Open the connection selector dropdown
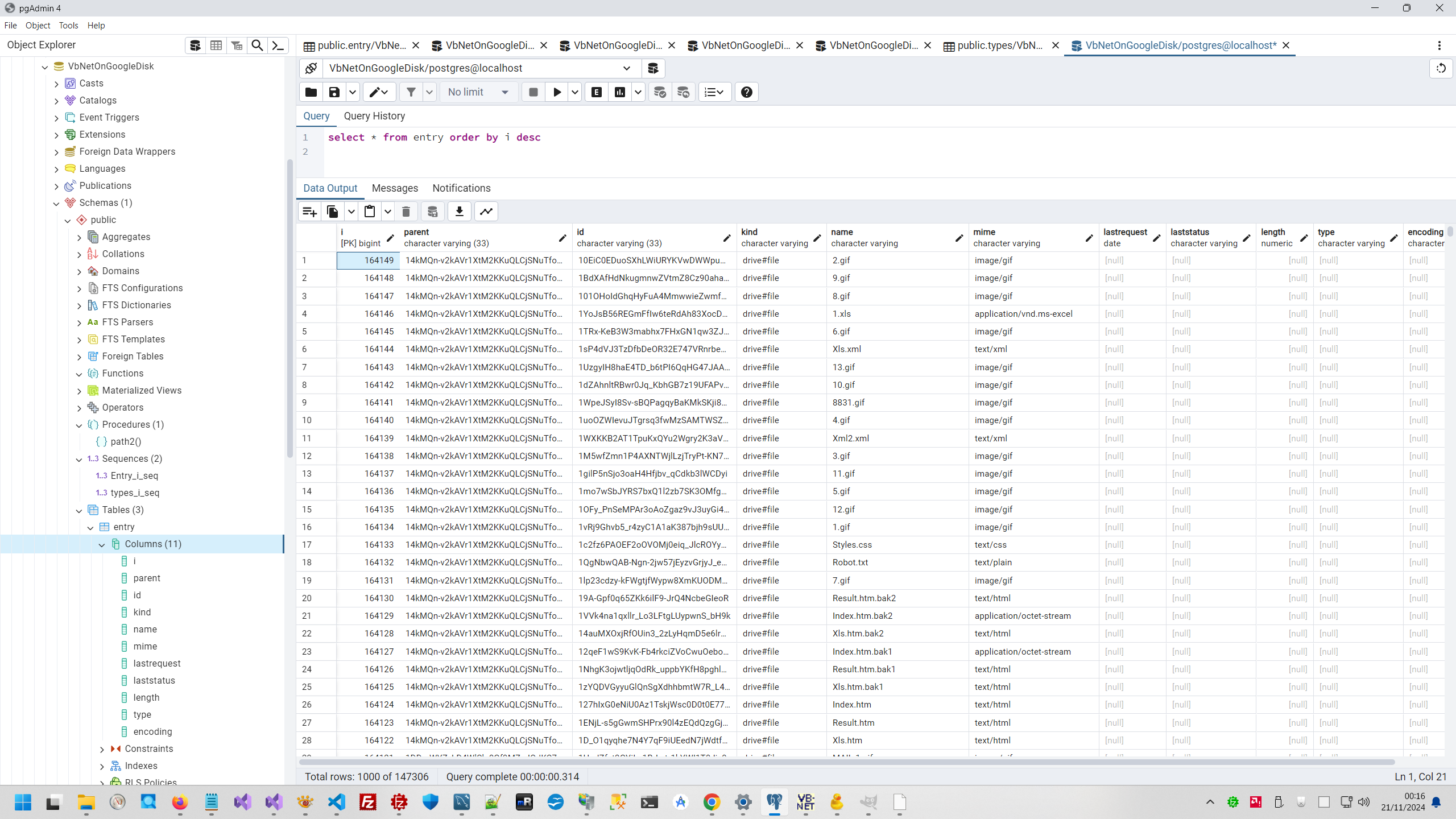Viewport: 1456px width, 819px height. click(626, 68)
